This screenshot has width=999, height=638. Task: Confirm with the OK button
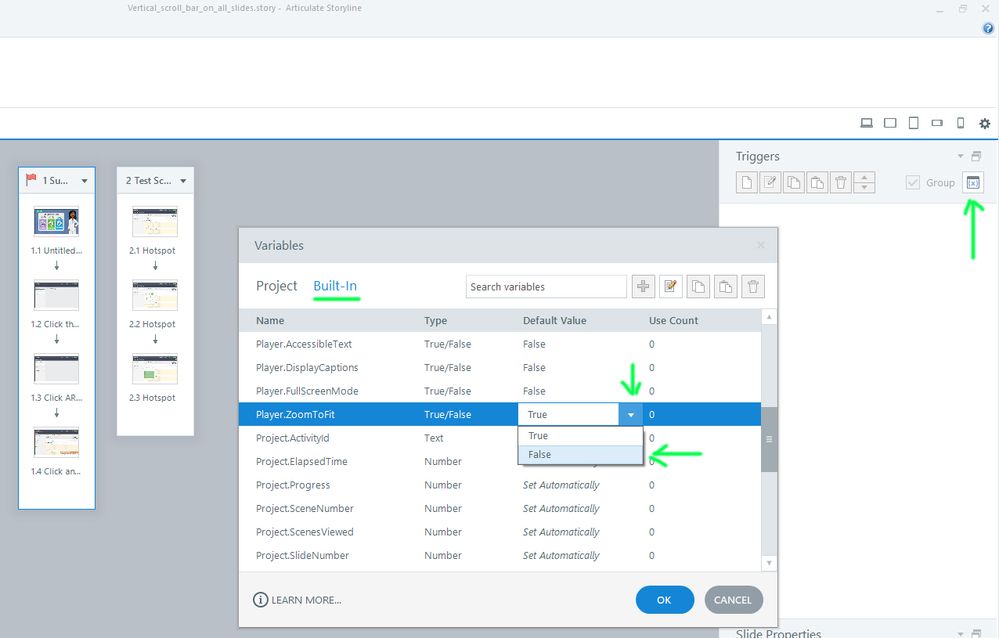click(665, 600)
